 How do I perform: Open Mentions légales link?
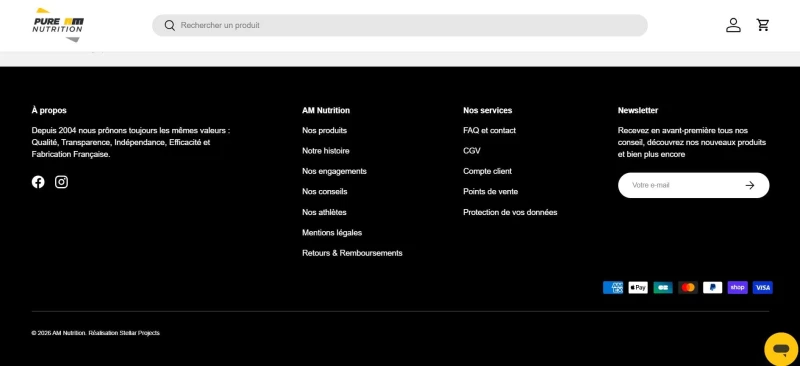click(x=332, y=233)
